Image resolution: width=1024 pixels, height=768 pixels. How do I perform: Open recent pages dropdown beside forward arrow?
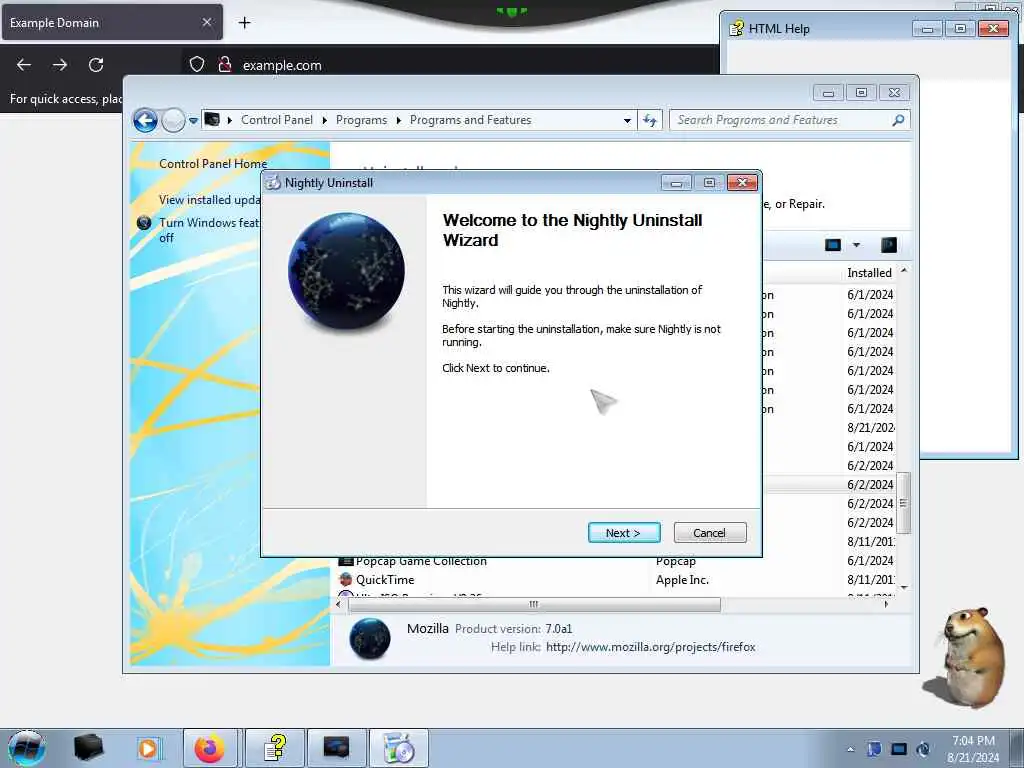pos(193,120)
